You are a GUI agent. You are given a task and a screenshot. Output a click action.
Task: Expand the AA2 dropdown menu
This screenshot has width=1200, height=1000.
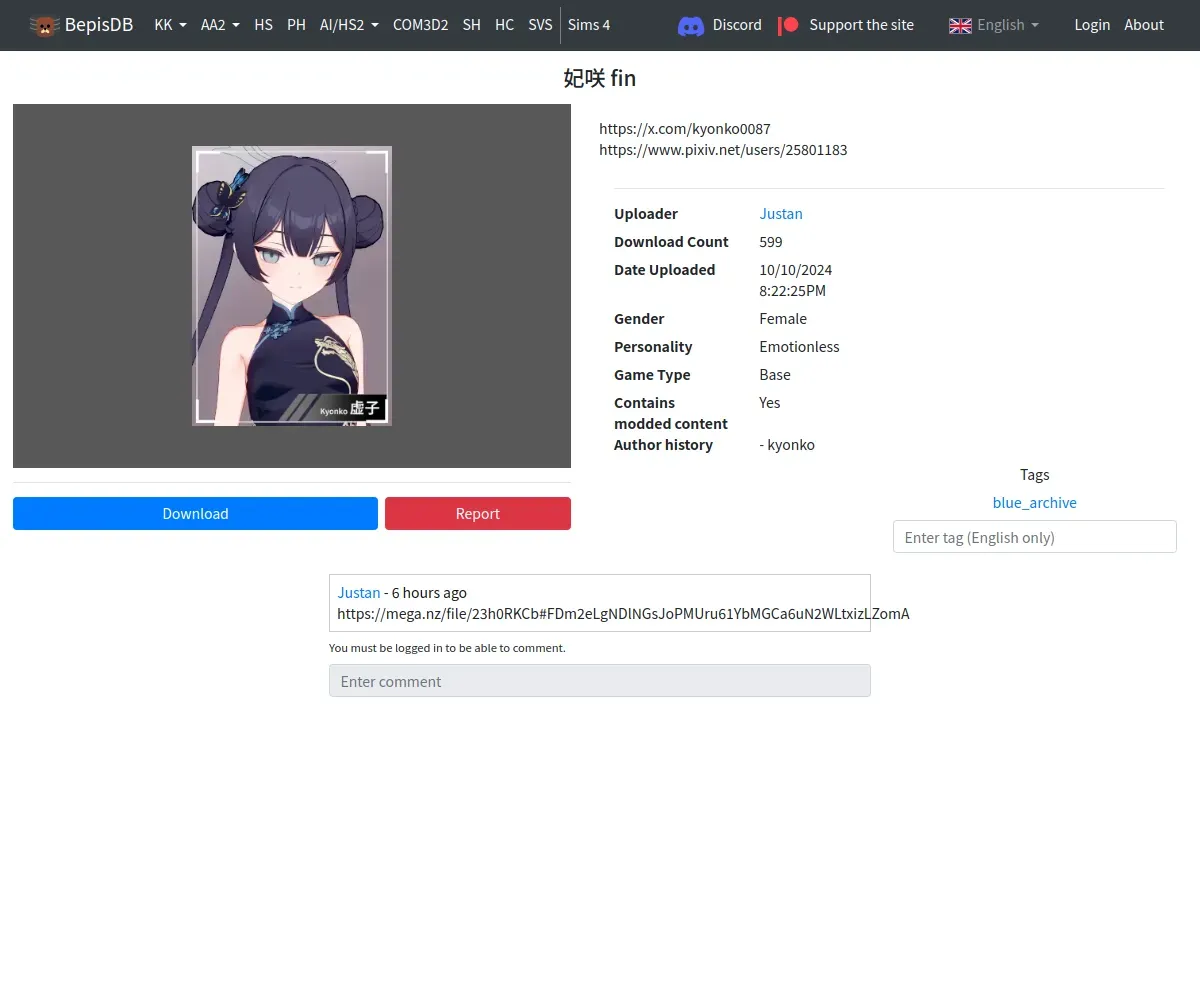tap(220, 25)
